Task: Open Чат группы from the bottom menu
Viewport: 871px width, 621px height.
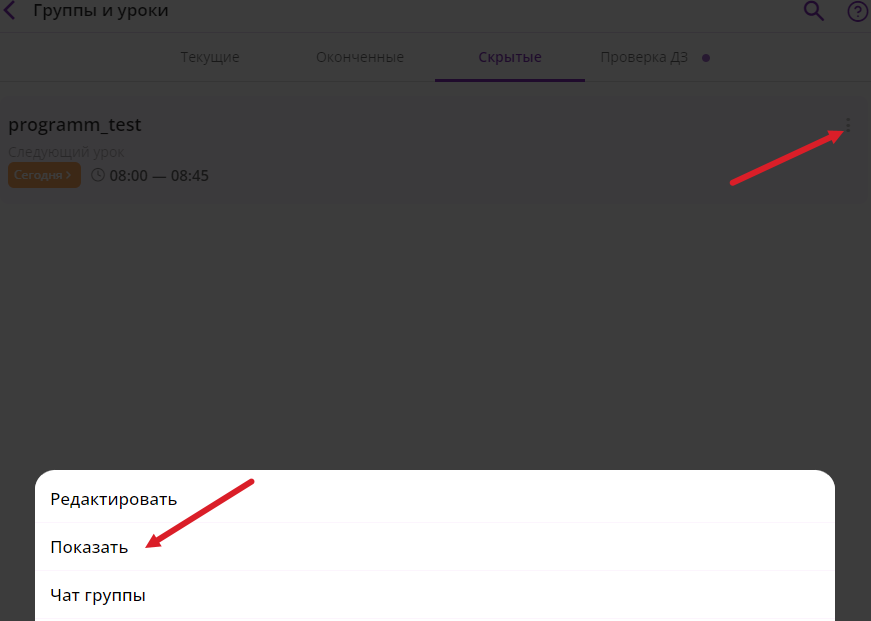Action: [435, 595]
